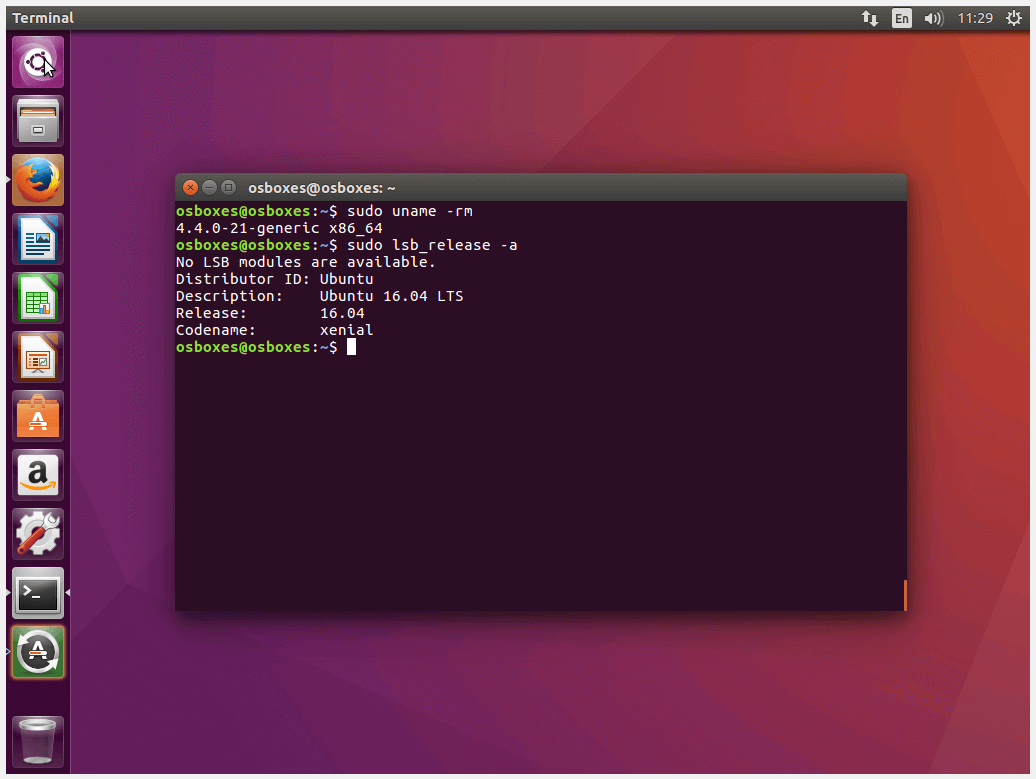The width and height of the screenshot is (1036, 779).
Task: Open the Files file manager
Action: point(37,120)
